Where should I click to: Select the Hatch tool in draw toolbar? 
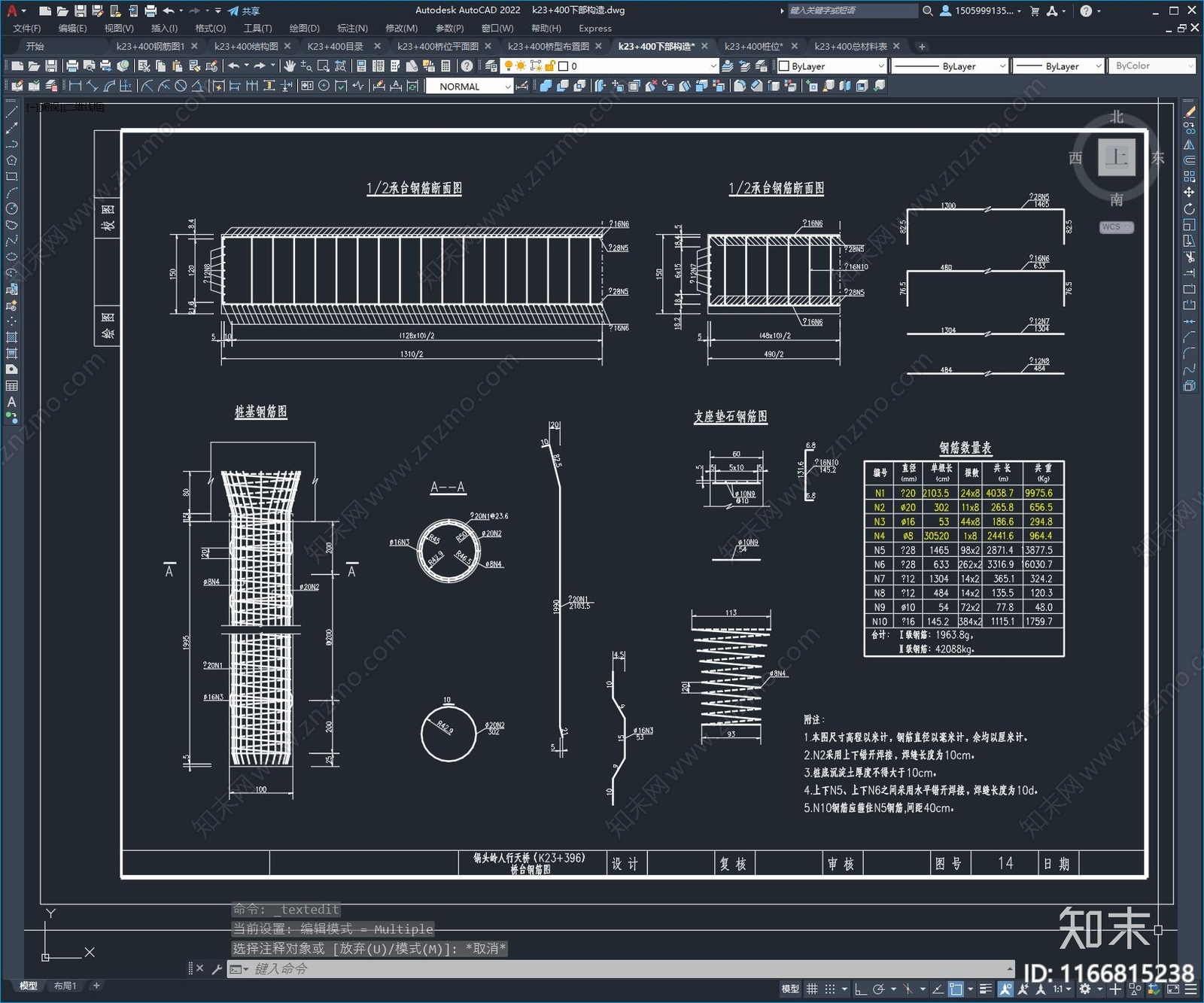(x=11, y=337)
